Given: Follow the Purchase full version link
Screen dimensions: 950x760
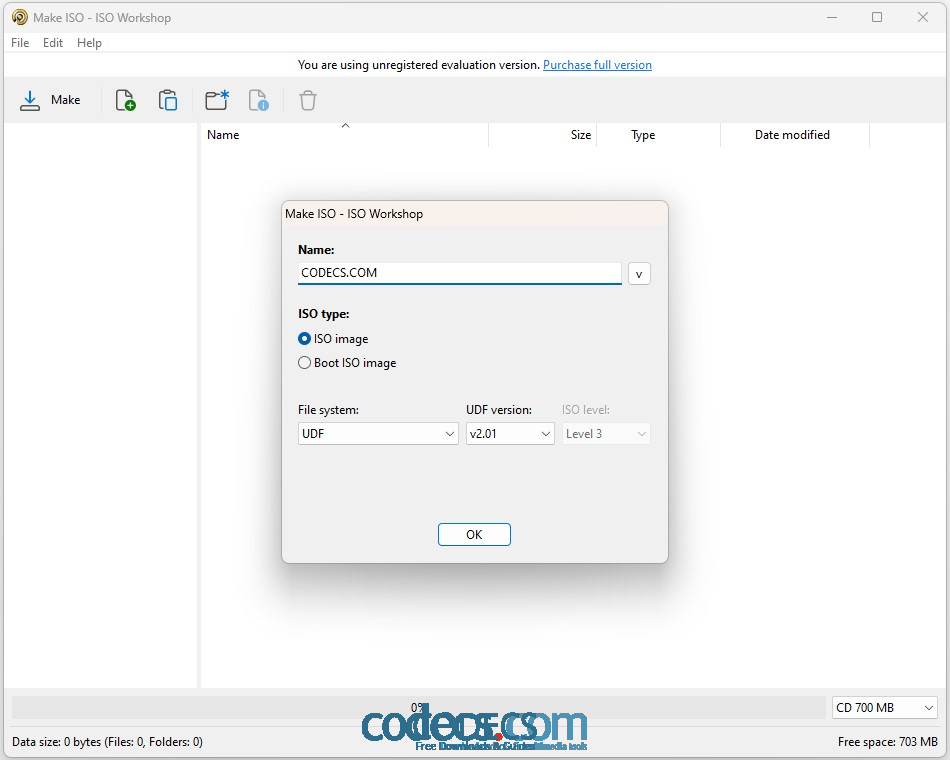Looking at the screenshot, I should [x=597, y=65].
